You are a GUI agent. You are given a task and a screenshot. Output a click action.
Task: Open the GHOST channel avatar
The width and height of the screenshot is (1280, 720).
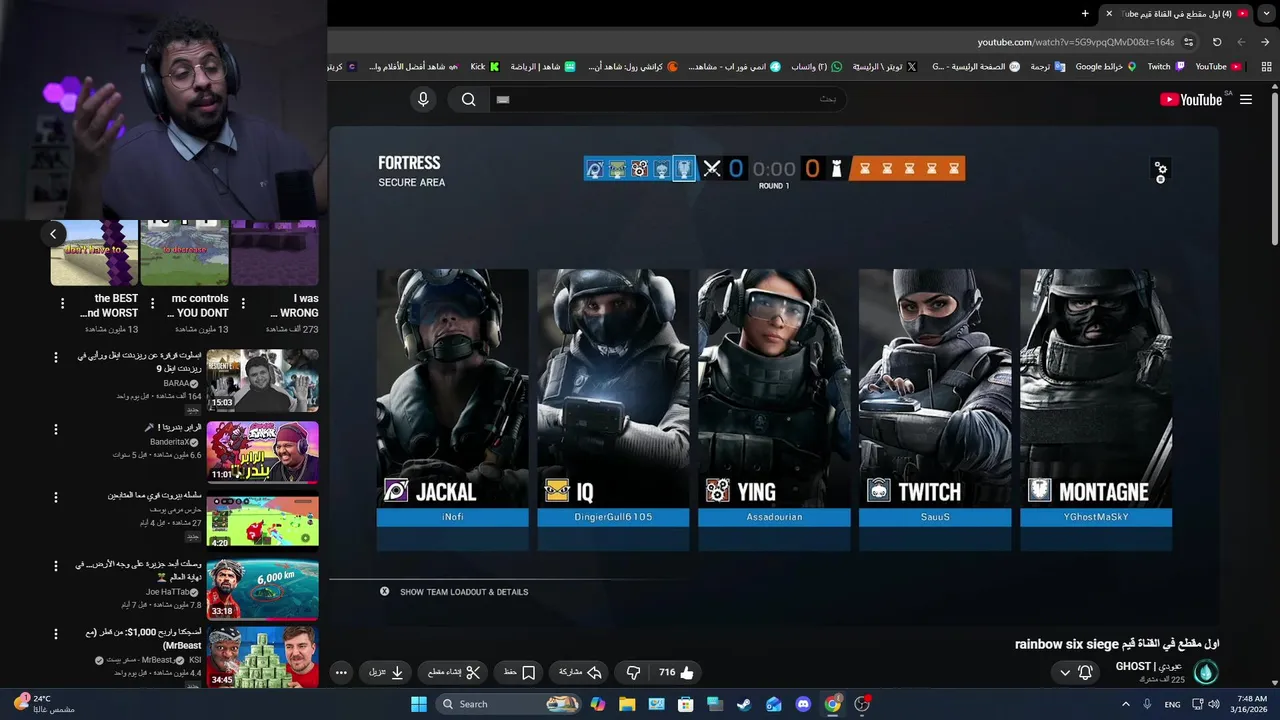[1206, 672]
